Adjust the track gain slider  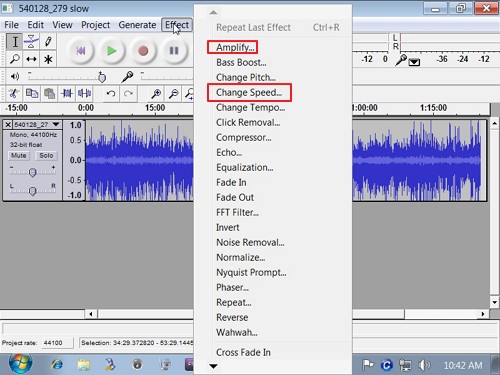32,172
